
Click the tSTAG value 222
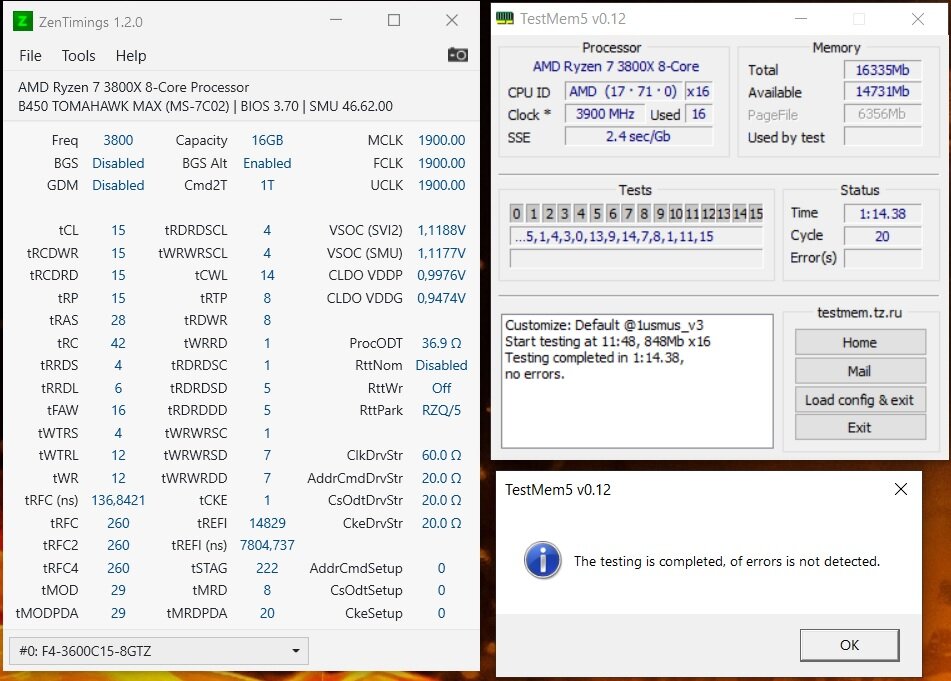pyautogui.click(x=267, y=568)
